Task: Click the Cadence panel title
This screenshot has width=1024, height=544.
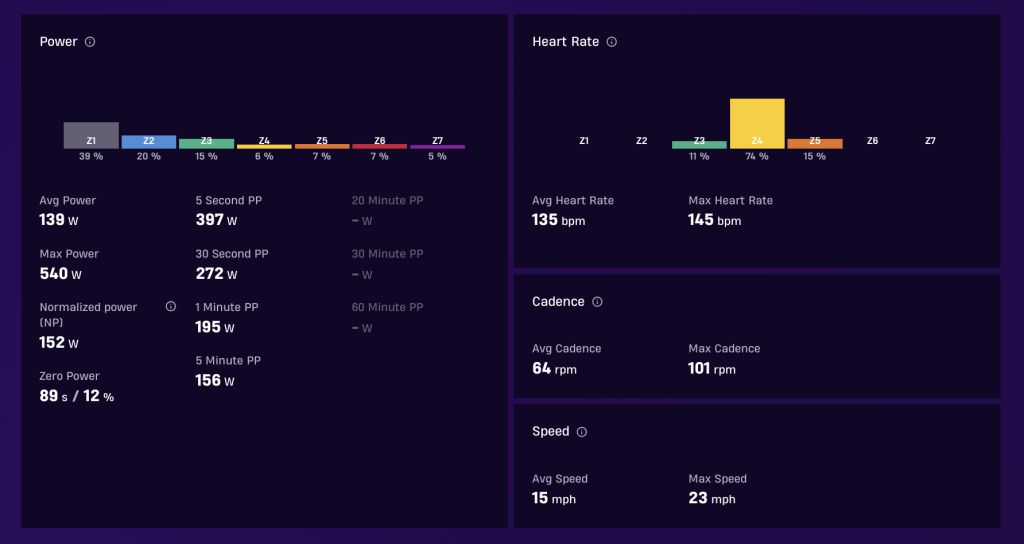Action: 558,302
